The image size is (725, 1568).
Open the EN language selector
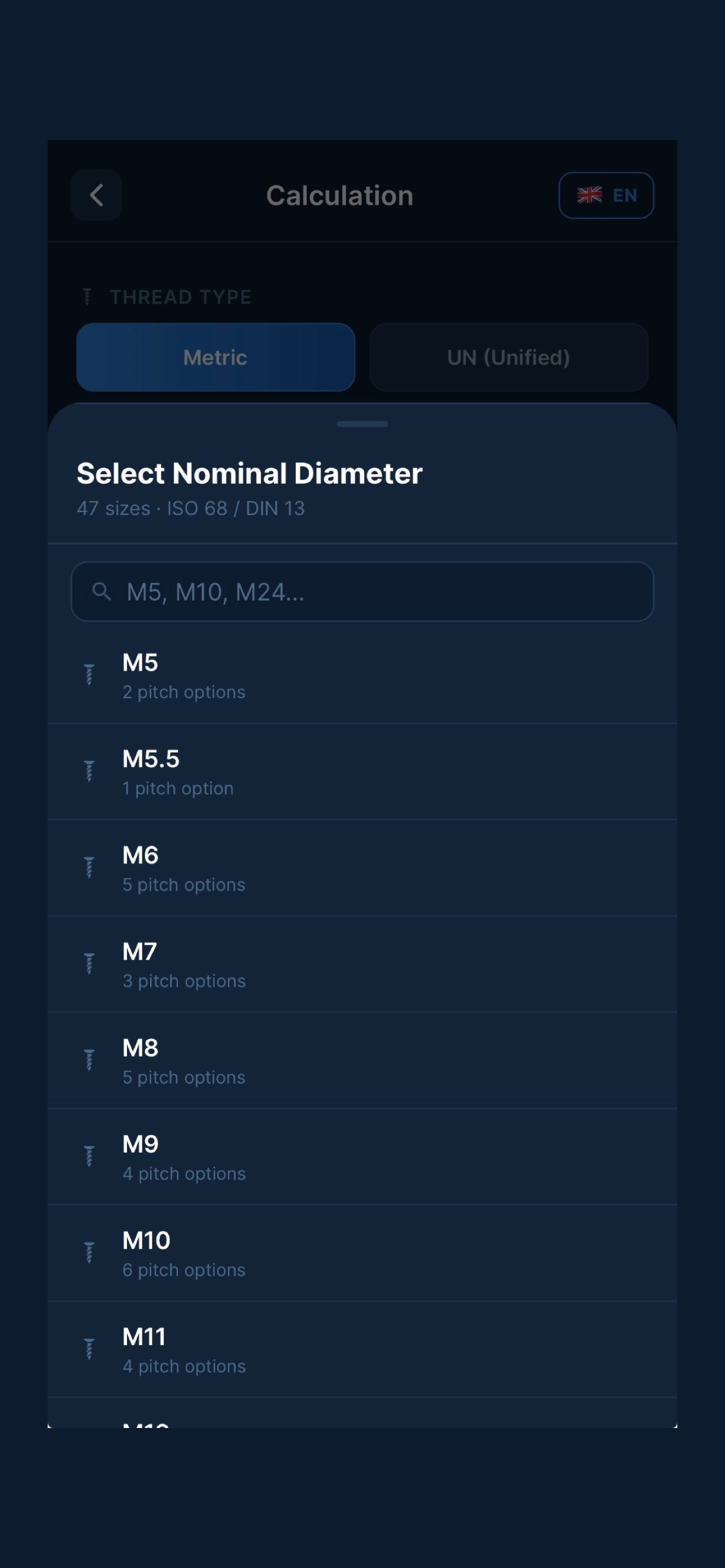point(606,195)
